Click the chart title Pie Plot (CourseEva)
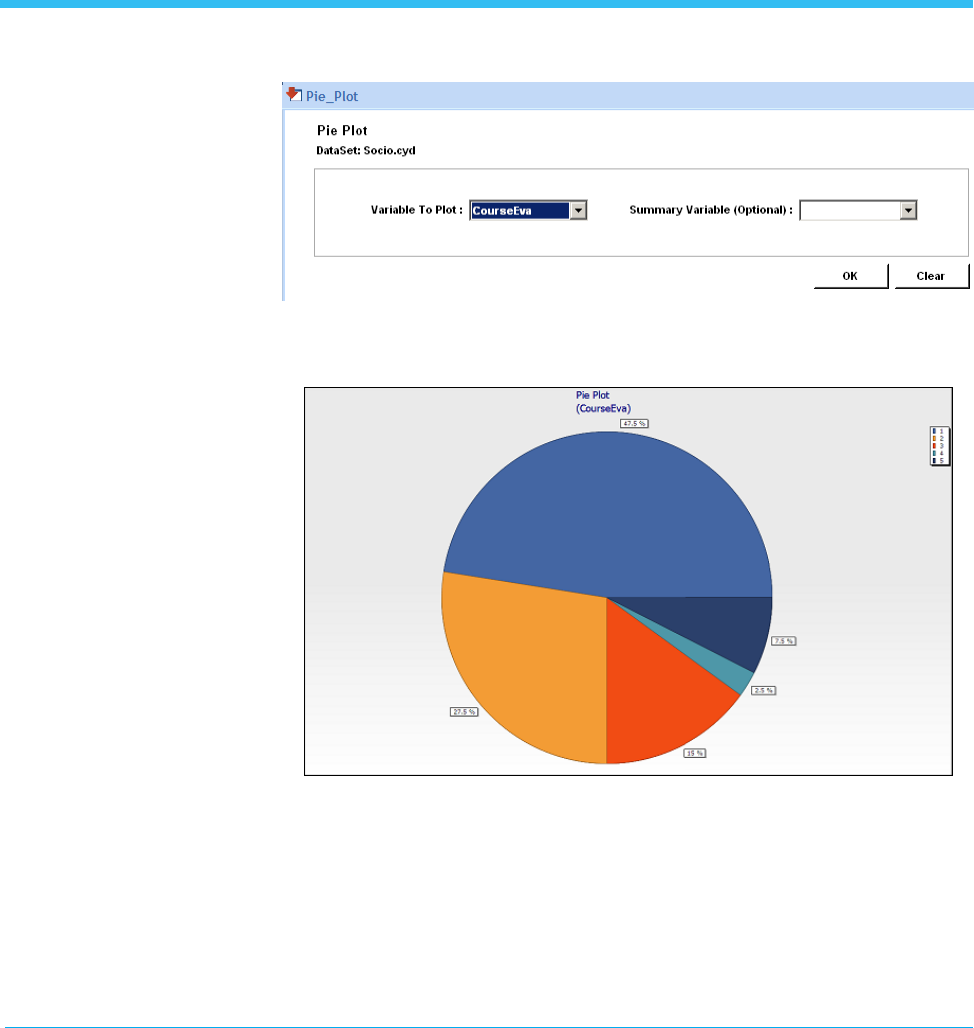Viewport: 974px width, 1028px height. click(603, 402)
